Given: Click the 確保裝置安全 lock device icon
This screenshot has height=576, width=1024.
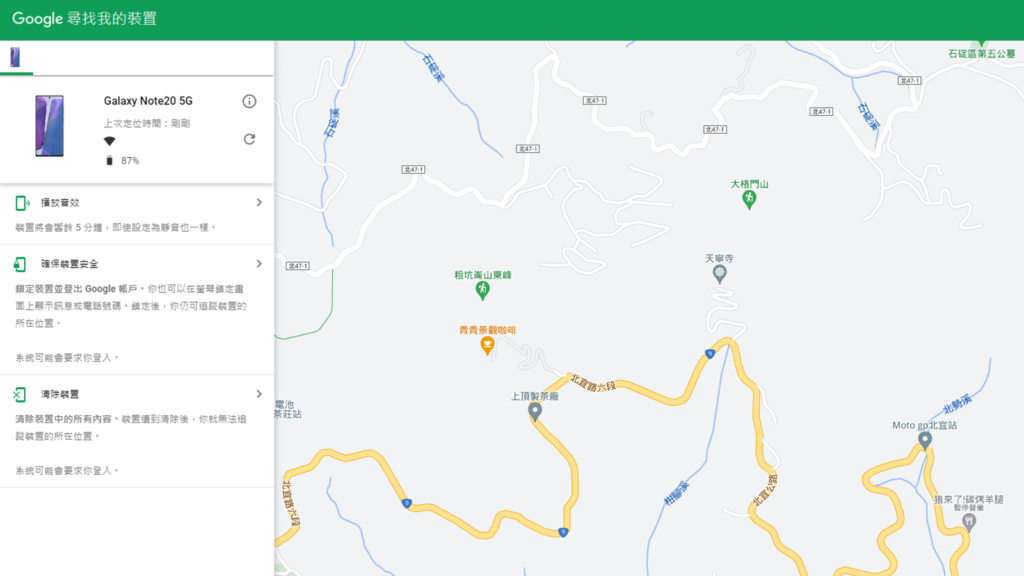Looking at the screenshot, I should click(20, 264).
